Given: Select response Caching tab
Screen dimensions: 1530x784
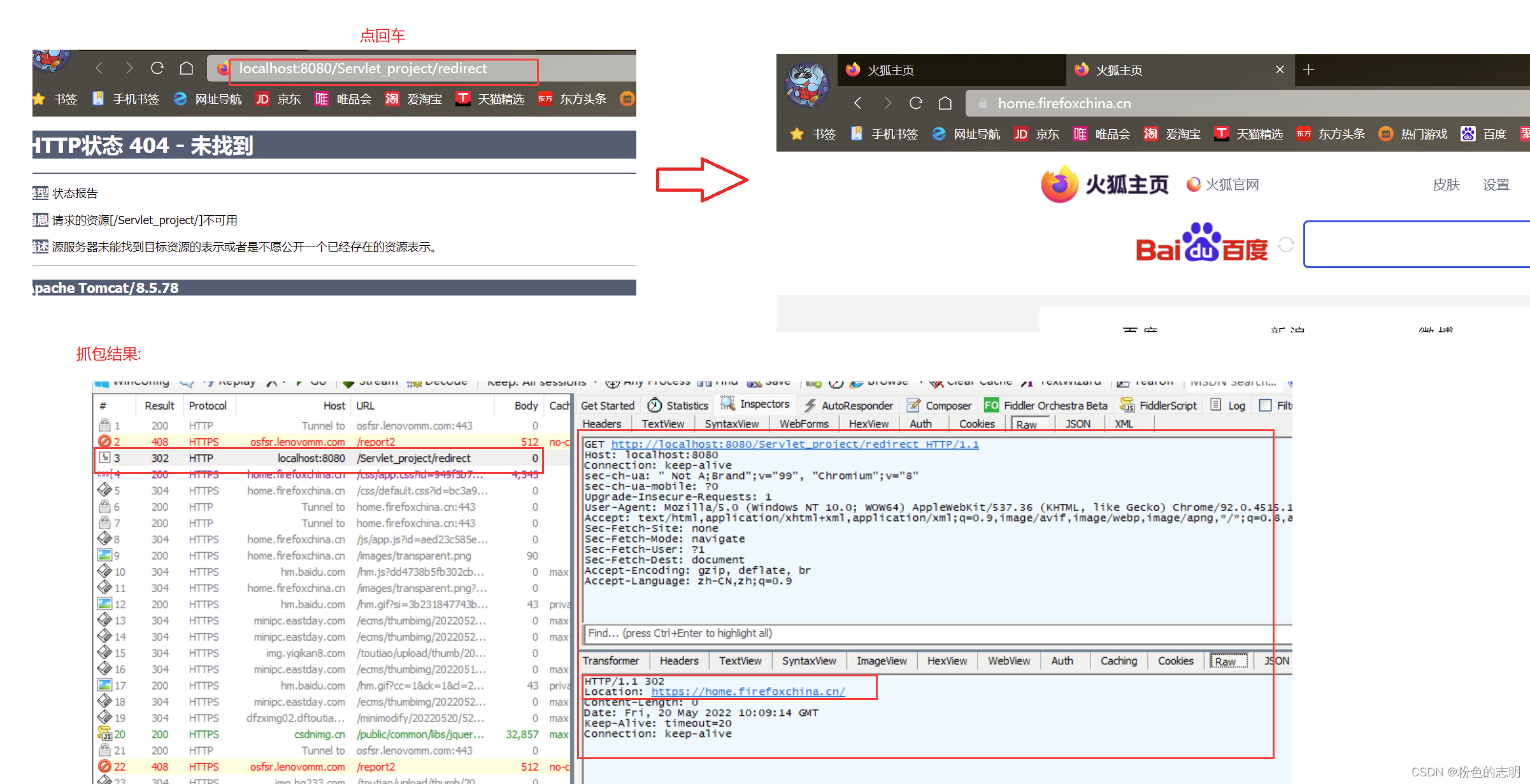Looking at the screenshot, I should point(1119,660).
